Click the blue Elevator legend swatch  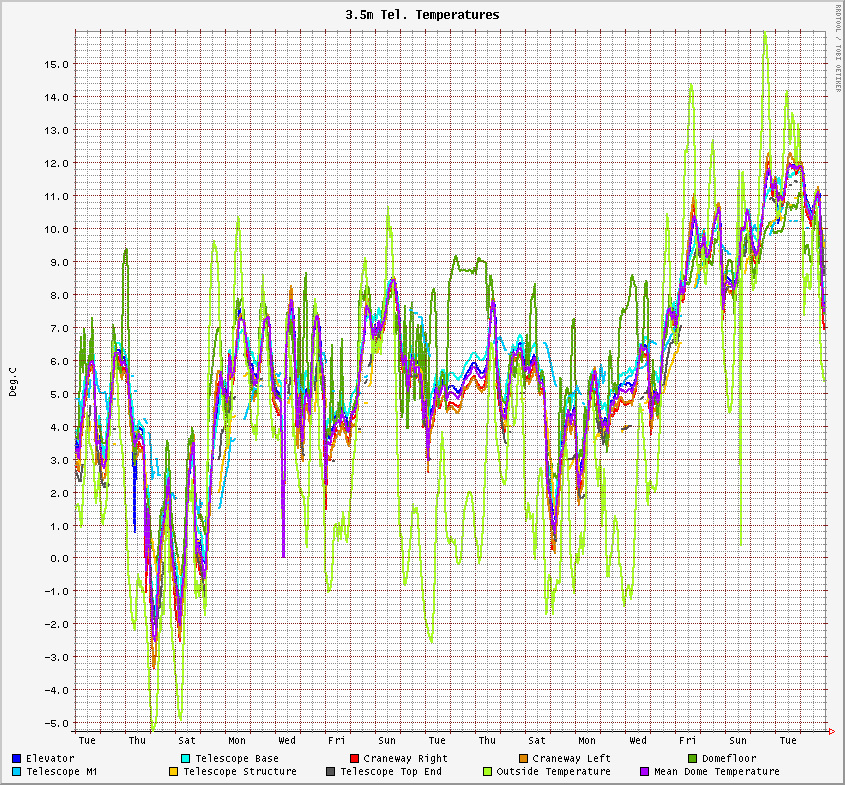tap(17, 759)
